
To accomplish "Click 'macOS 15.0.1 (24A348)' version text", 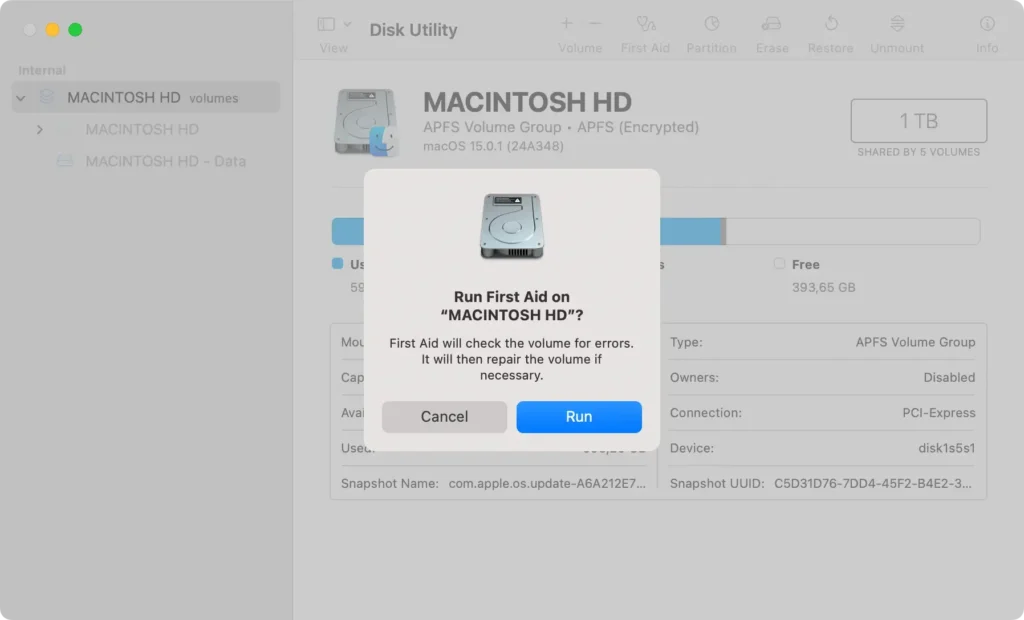I will coord(493,146).
